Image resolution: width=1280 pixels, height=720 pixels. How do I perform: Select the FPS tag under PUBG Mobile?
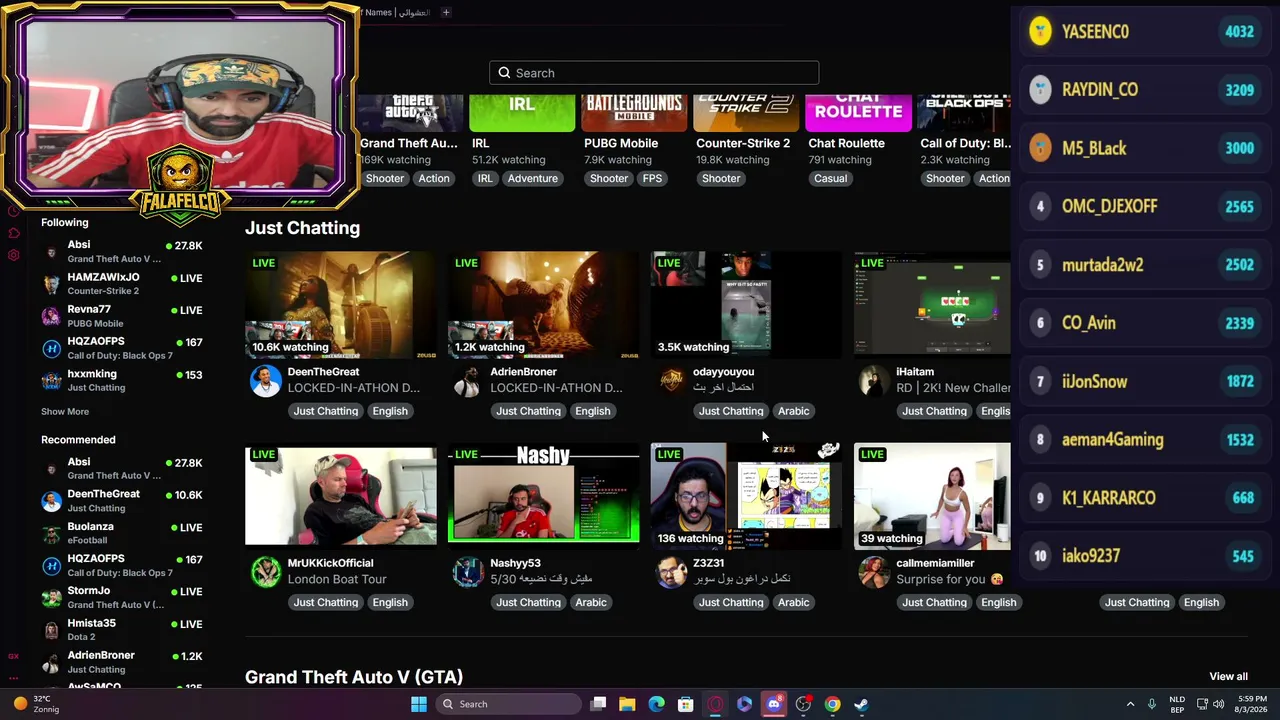click(x=652, y=178)
